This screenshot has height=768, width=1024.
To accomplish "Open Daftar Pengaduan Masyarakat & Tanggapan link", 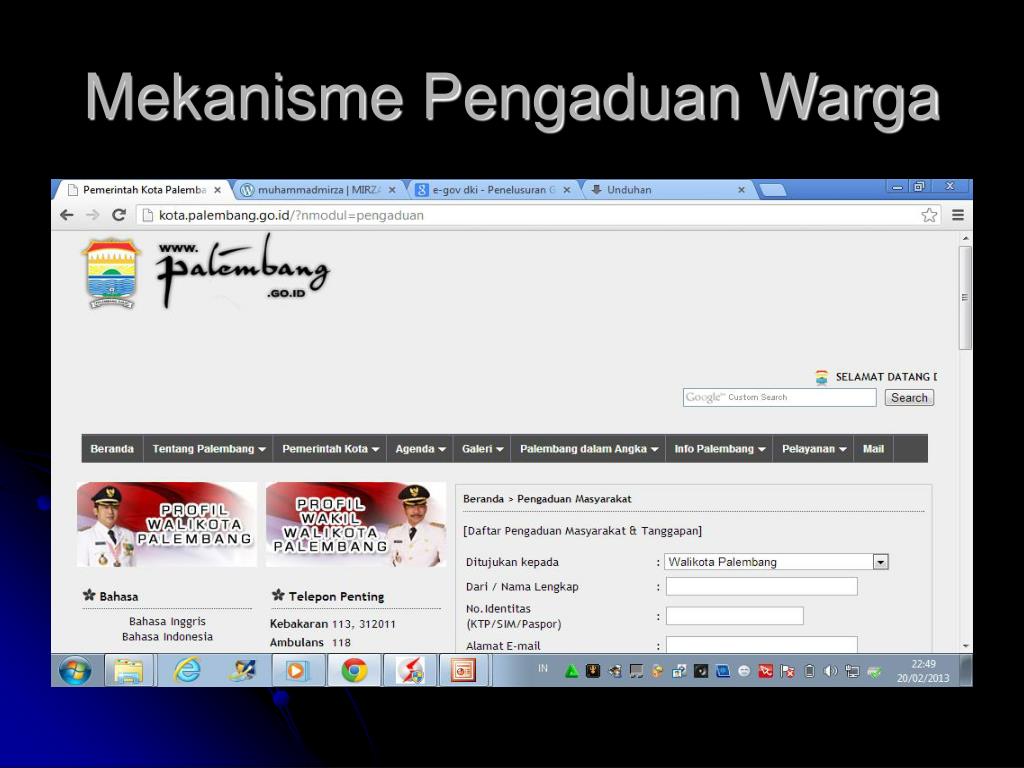I will (583, 531).
